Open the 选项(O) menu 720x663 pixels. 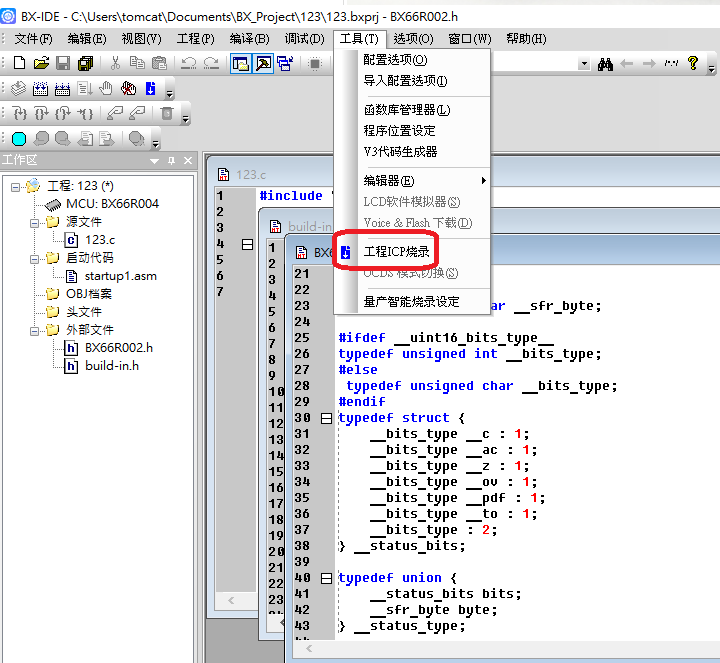(x=413, y=39)
